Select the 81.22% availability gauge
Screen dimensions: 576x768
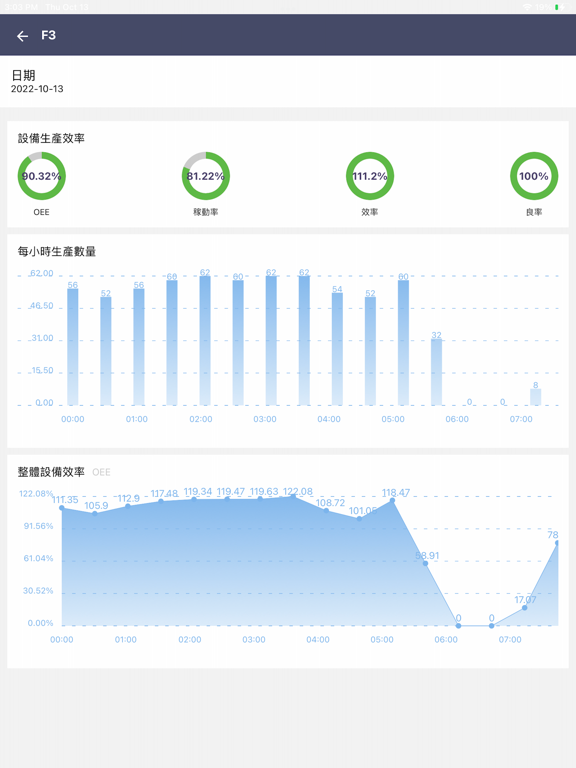(206, 176)
